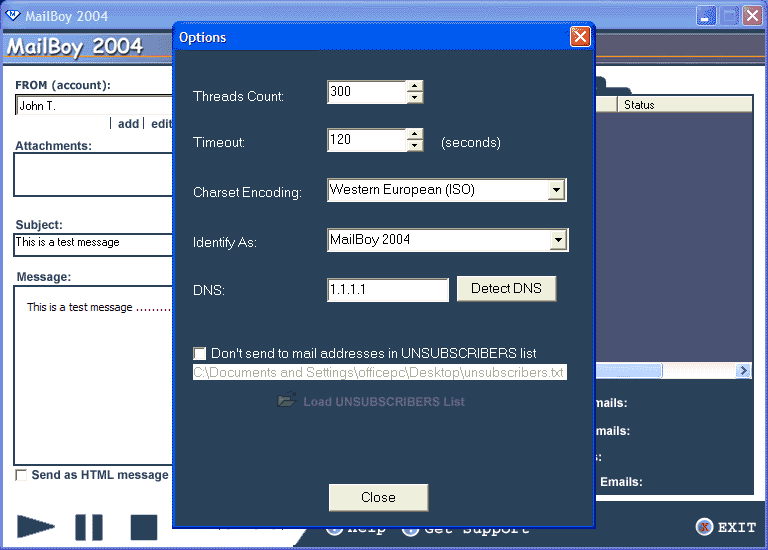This screenshot has height=550, width=768.
Task: Pause sending with the pause button
Action: [x=89, y=527]
